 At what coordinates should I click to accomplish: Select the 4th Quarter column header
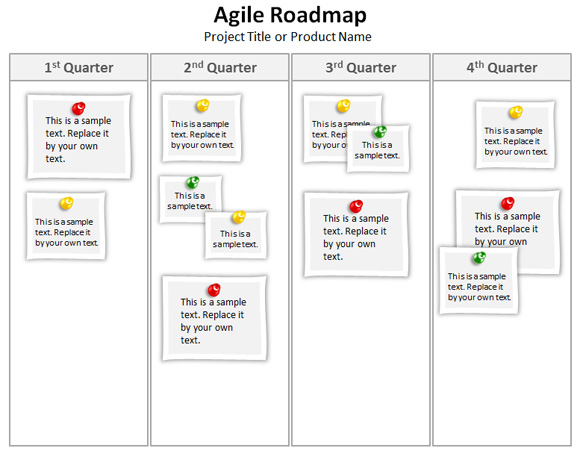502,67
